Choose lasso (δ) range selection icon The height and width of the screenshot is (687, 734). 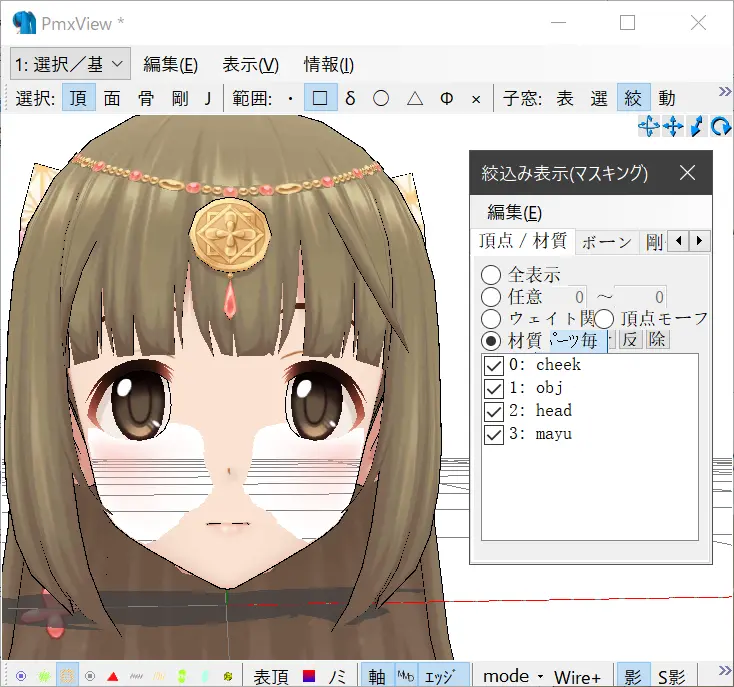350,98
